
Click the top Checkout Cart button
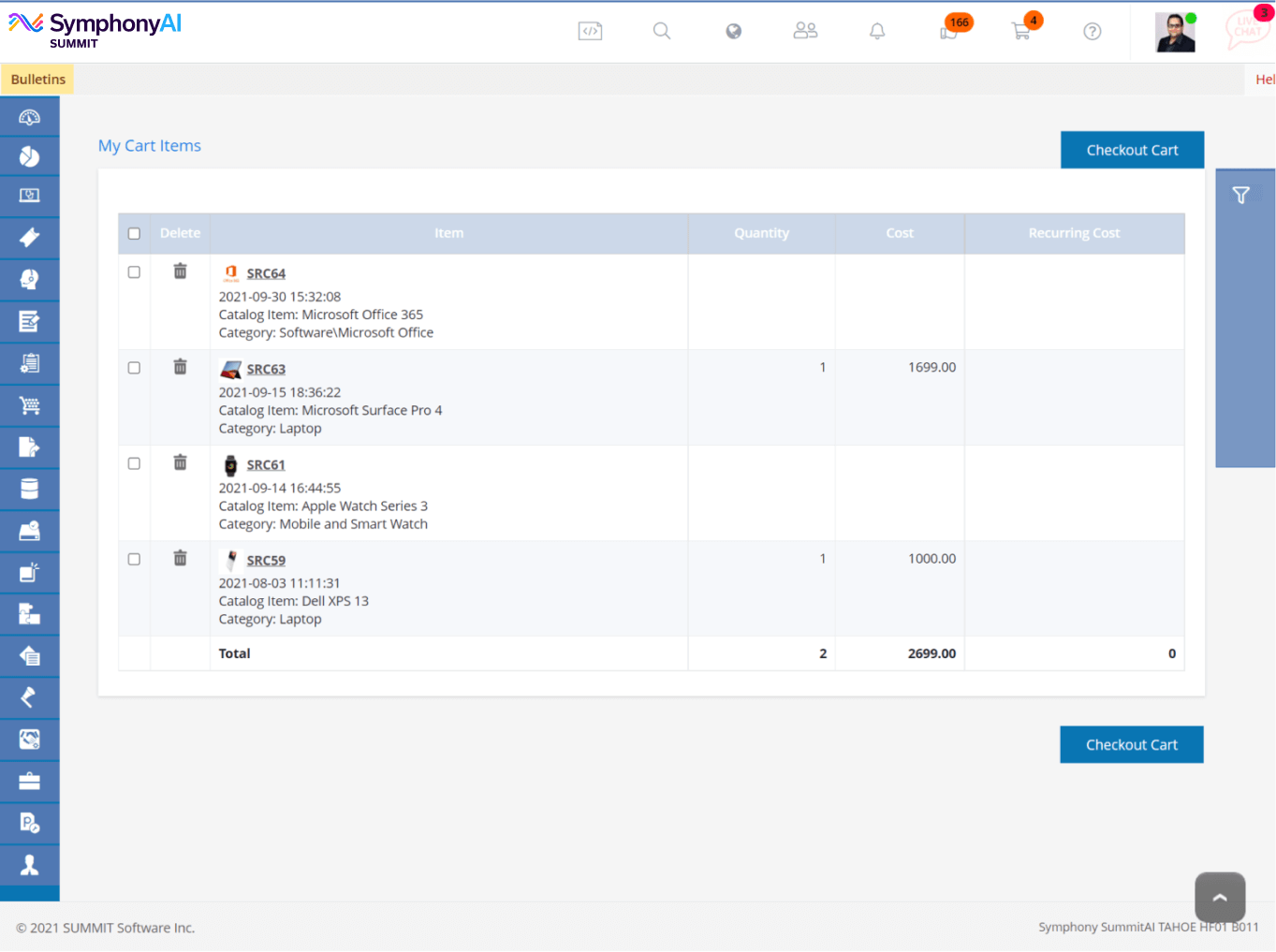pos(1132,150)
